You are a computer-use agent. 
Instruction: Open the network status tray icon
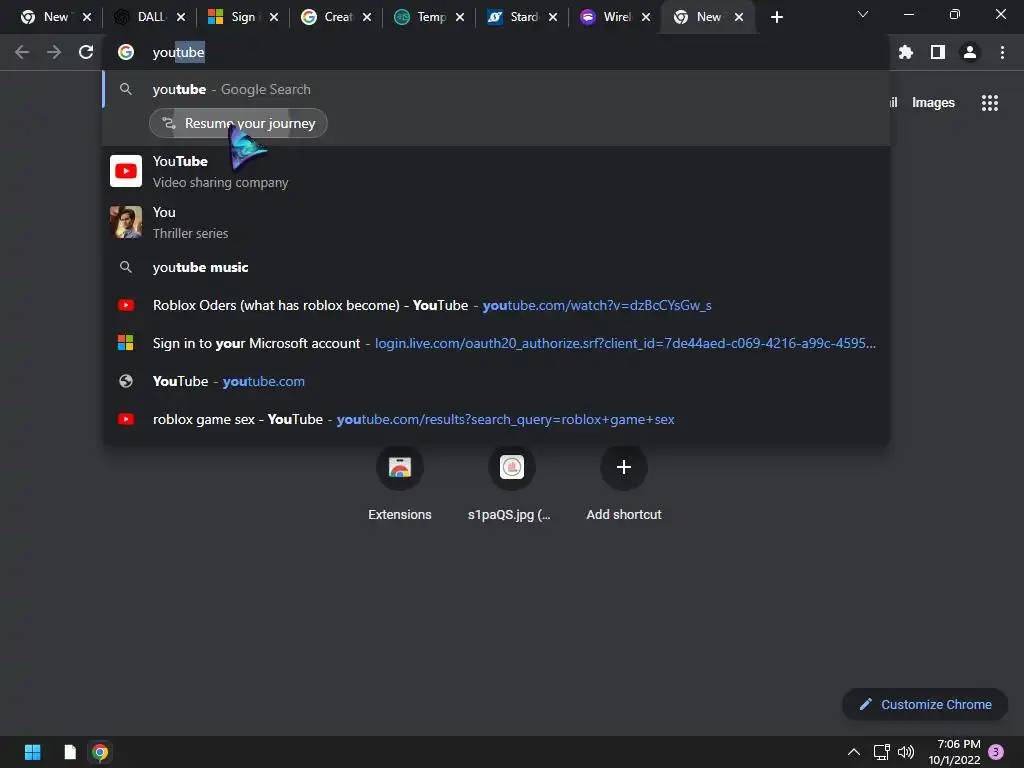point(882,752)
